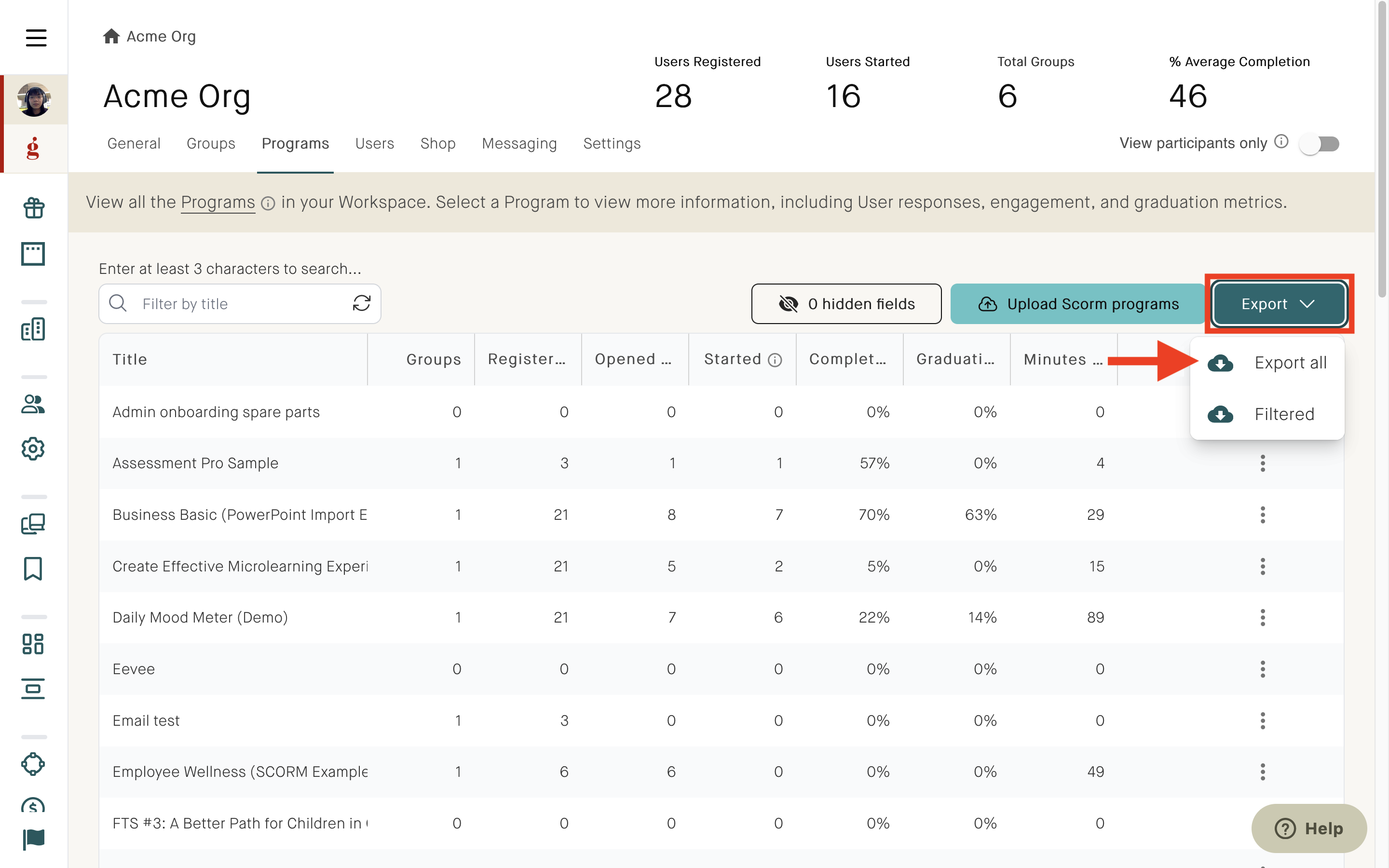Click the info icon next to Started column
This screenshot has height=868, width=1389.
coord(775,359)
